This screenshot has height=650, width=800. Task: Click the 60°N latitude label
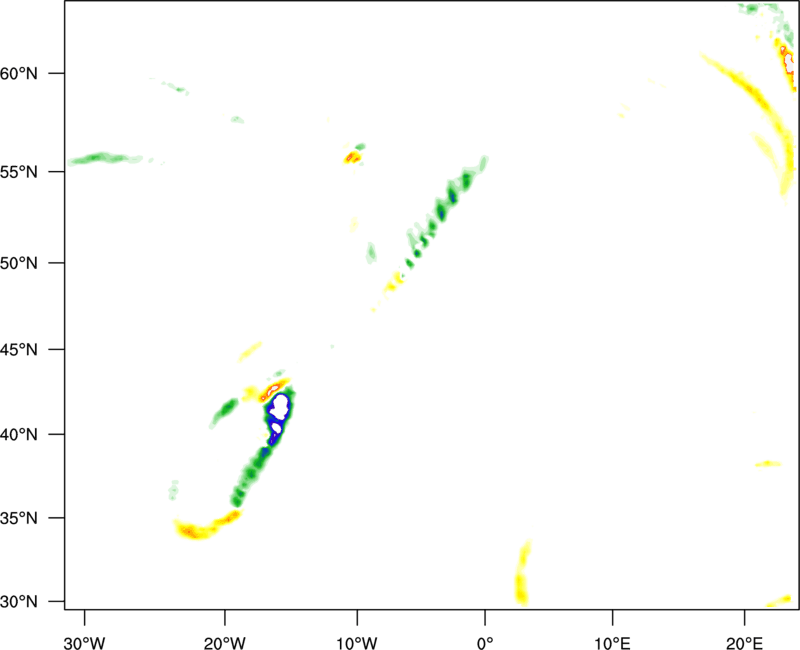point(19,74)
